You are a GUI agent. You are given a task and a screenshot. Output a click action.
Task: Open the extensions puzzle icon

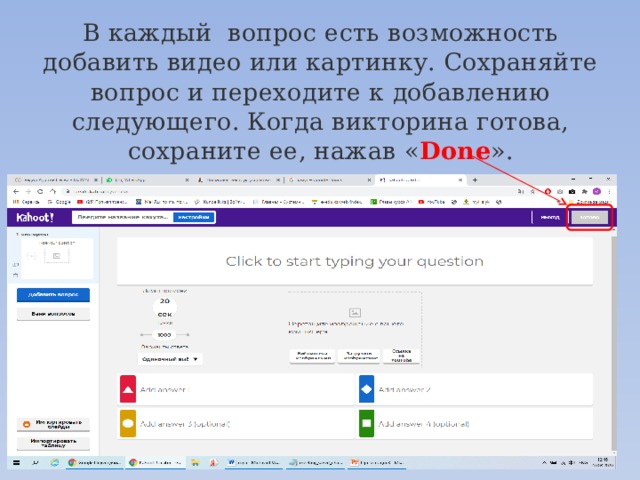pos(584,191)
